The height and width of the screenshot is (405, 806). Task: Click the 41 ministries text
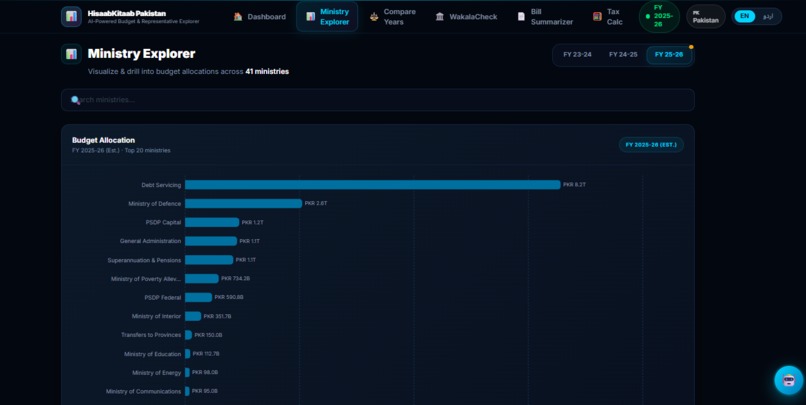267,71
